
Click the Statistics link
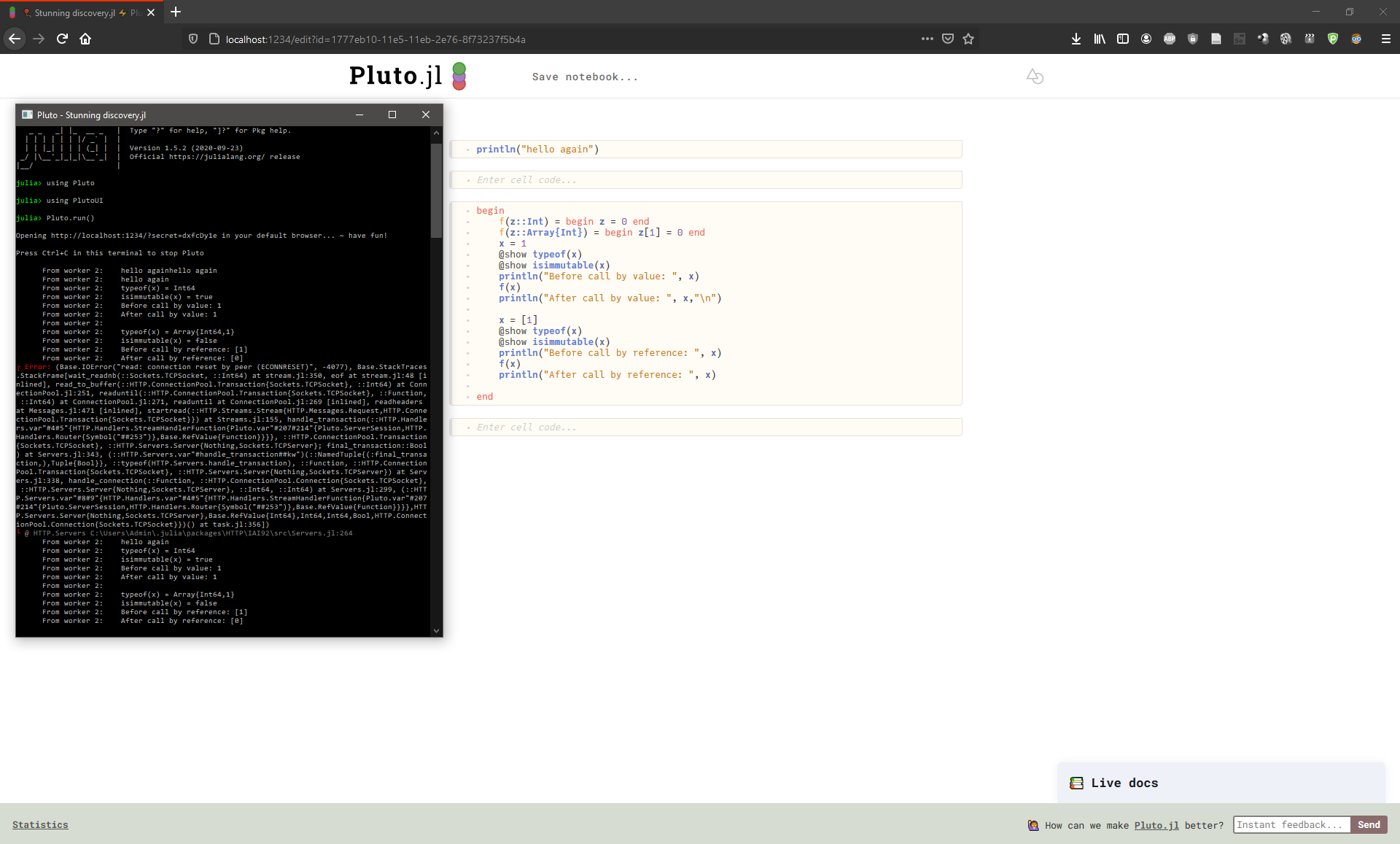tap(40, 824)
